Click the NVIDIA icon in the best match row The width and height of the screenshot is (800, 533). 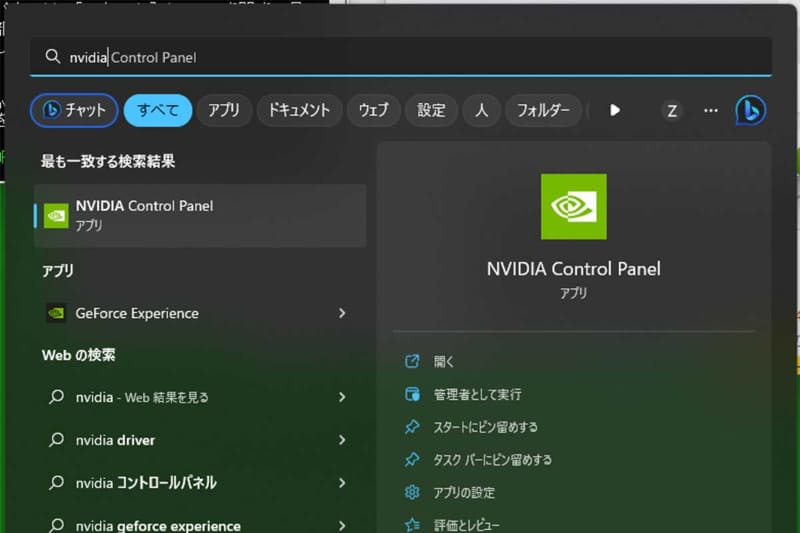[56, 216]
